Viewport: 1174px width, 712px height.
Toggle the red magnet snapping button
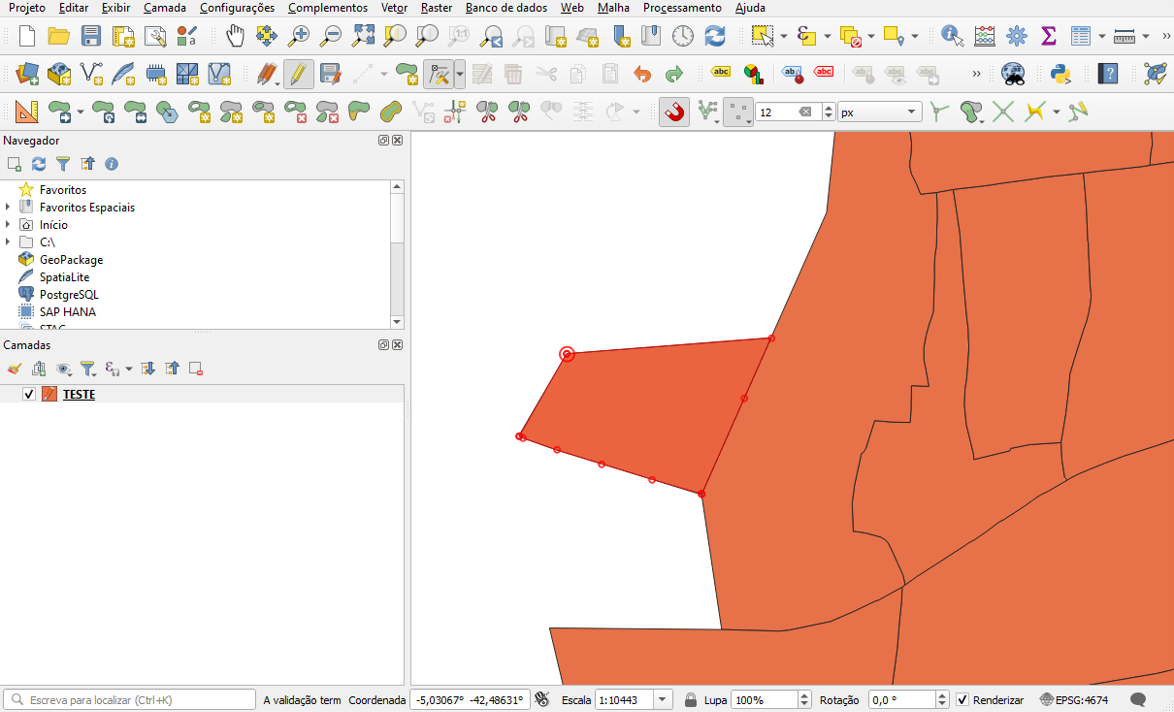(675, 112)
